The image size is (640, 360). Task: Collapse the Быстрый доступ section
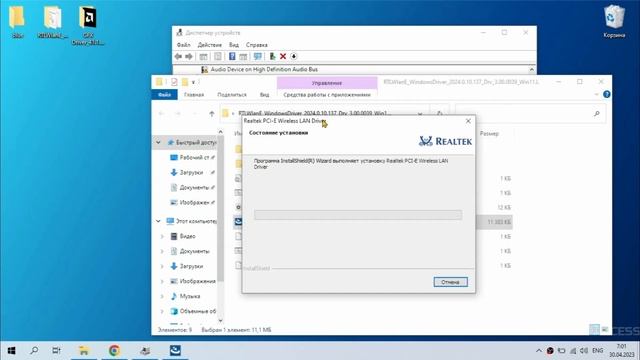(158, 142)
